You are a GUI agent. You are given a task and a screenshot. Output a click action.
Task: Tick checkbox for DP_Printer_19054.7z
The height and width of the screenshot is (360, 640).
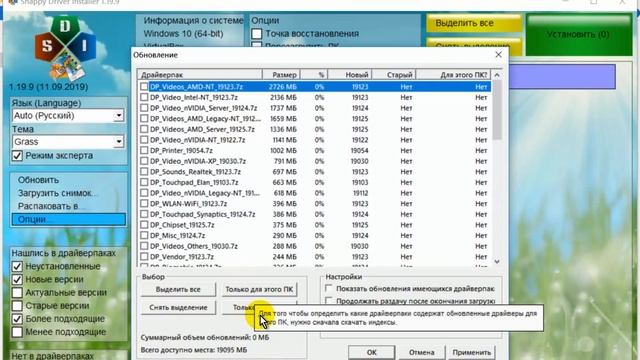144,150
